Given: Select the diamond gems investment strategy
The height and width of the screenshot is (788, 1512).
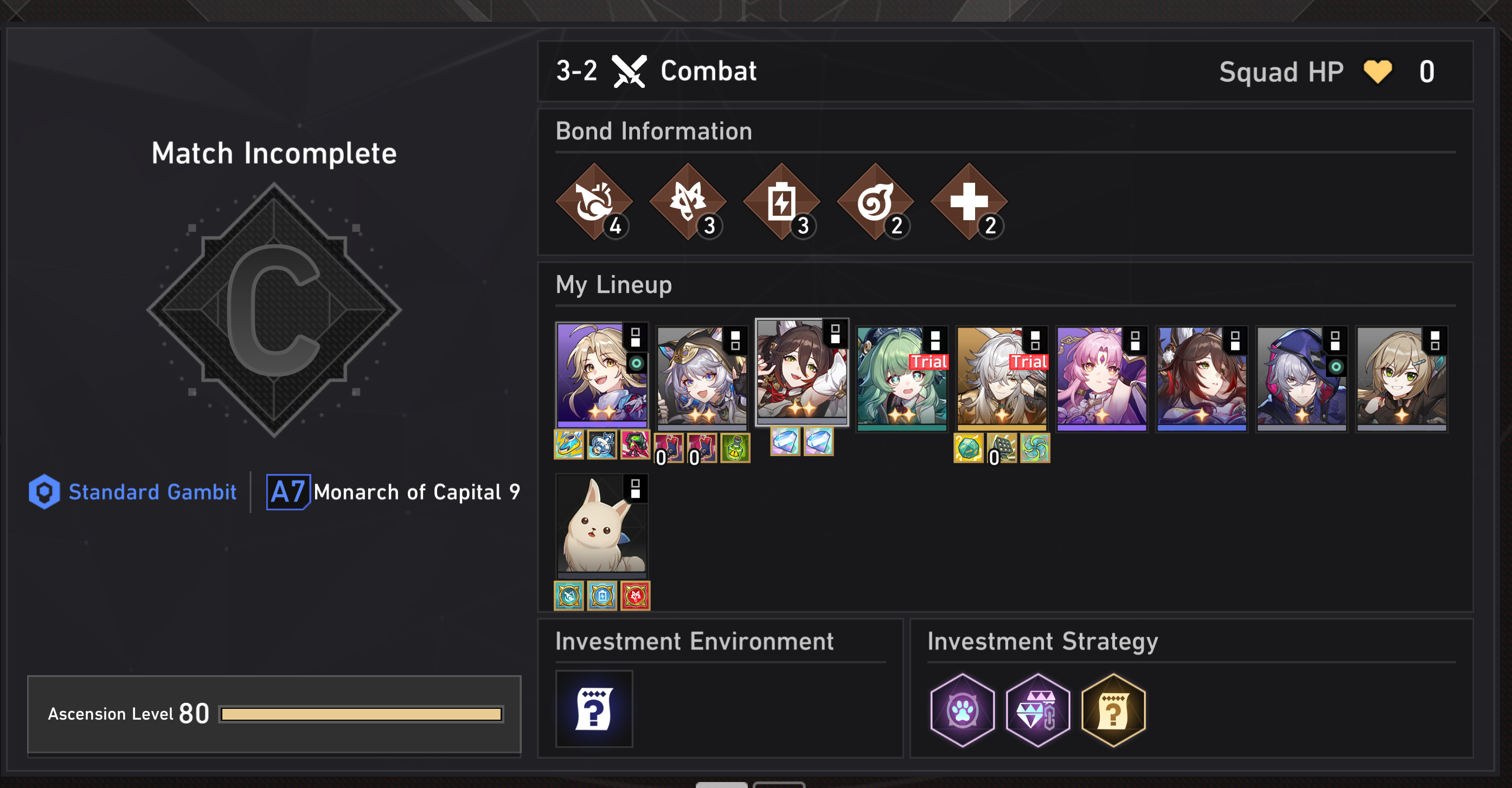Looking at the screenshot, I should click(x=1038, y=710).
